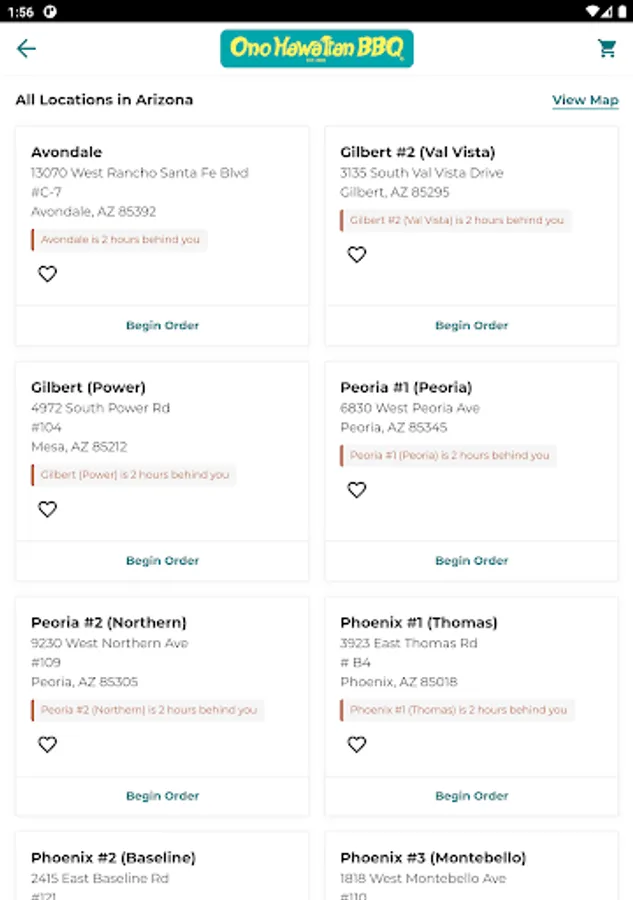The width and height of the screenshot is (633, 900).
Task: Tap the Ono Hawaiian BBQ logo
Action: point(316,49)
